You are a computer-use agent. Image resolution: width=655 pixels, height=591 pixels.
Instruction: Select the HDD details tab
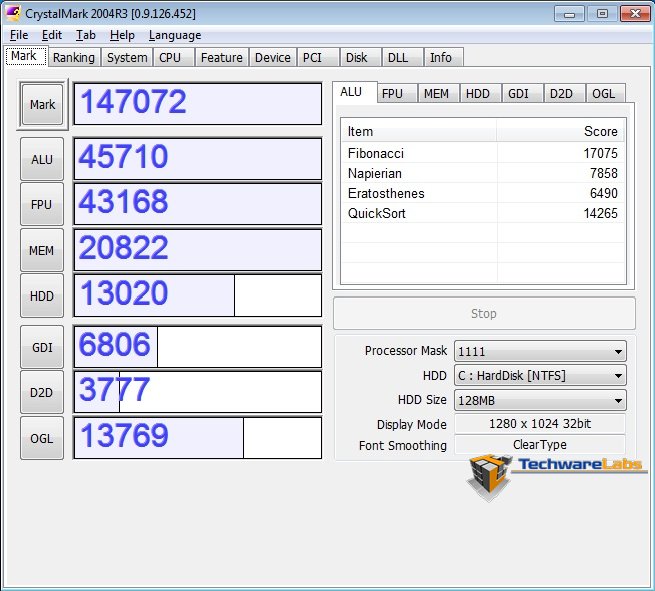481,93
